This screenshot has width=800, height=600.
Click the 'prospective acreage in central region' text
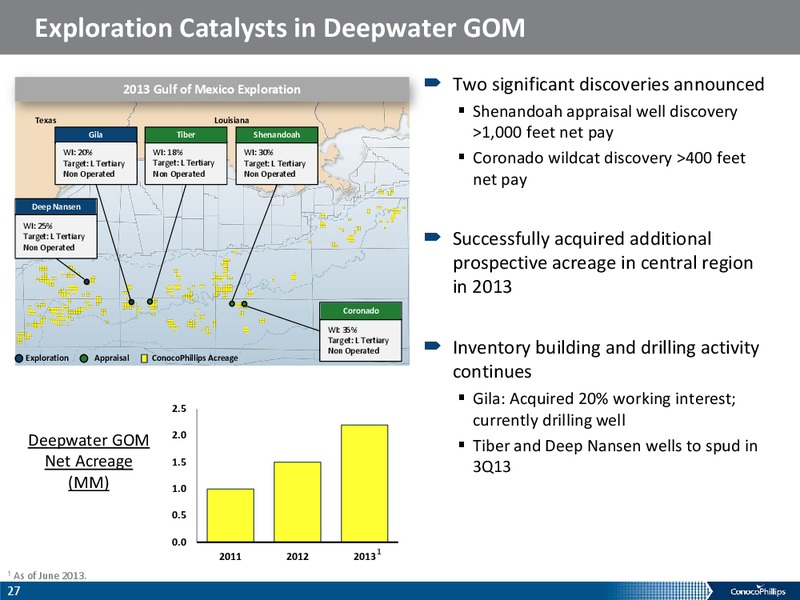click(x=603, y=262)
